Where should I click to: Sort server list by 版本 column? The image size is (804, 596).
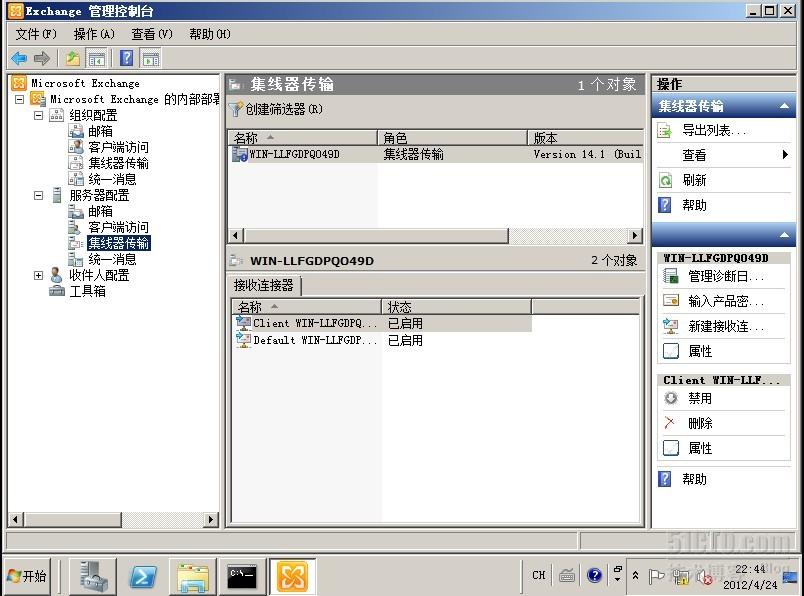[x=586, y=138]
